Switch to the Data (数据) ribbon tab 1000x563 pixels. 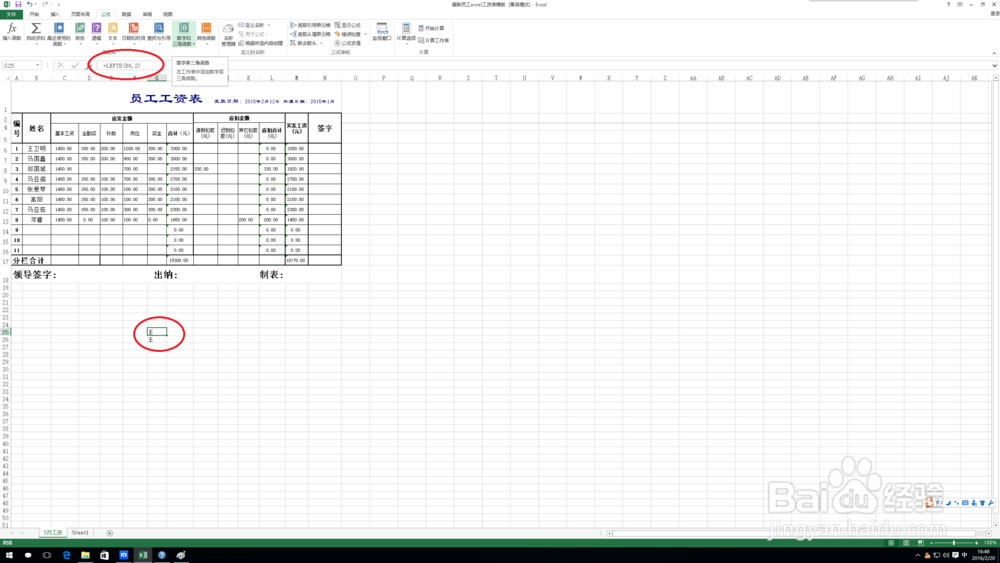(126, 14)
